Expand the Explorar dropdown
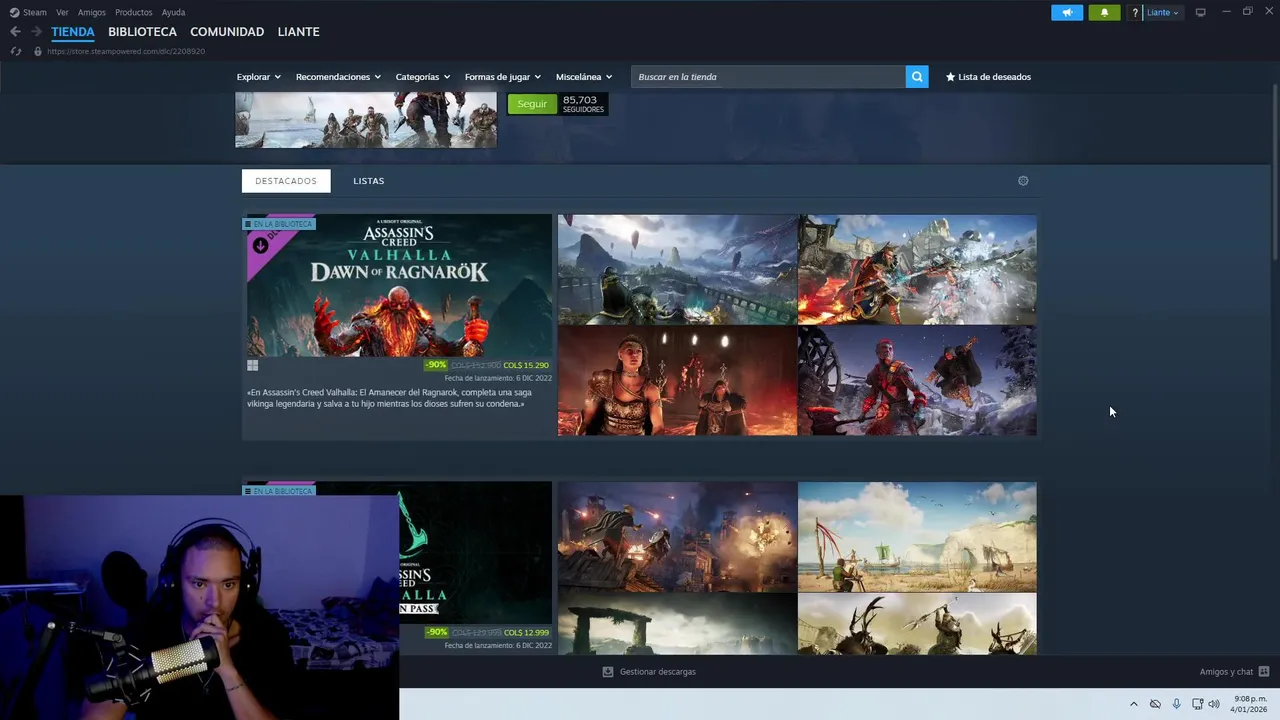1280x720 pixels. (258, 77)
